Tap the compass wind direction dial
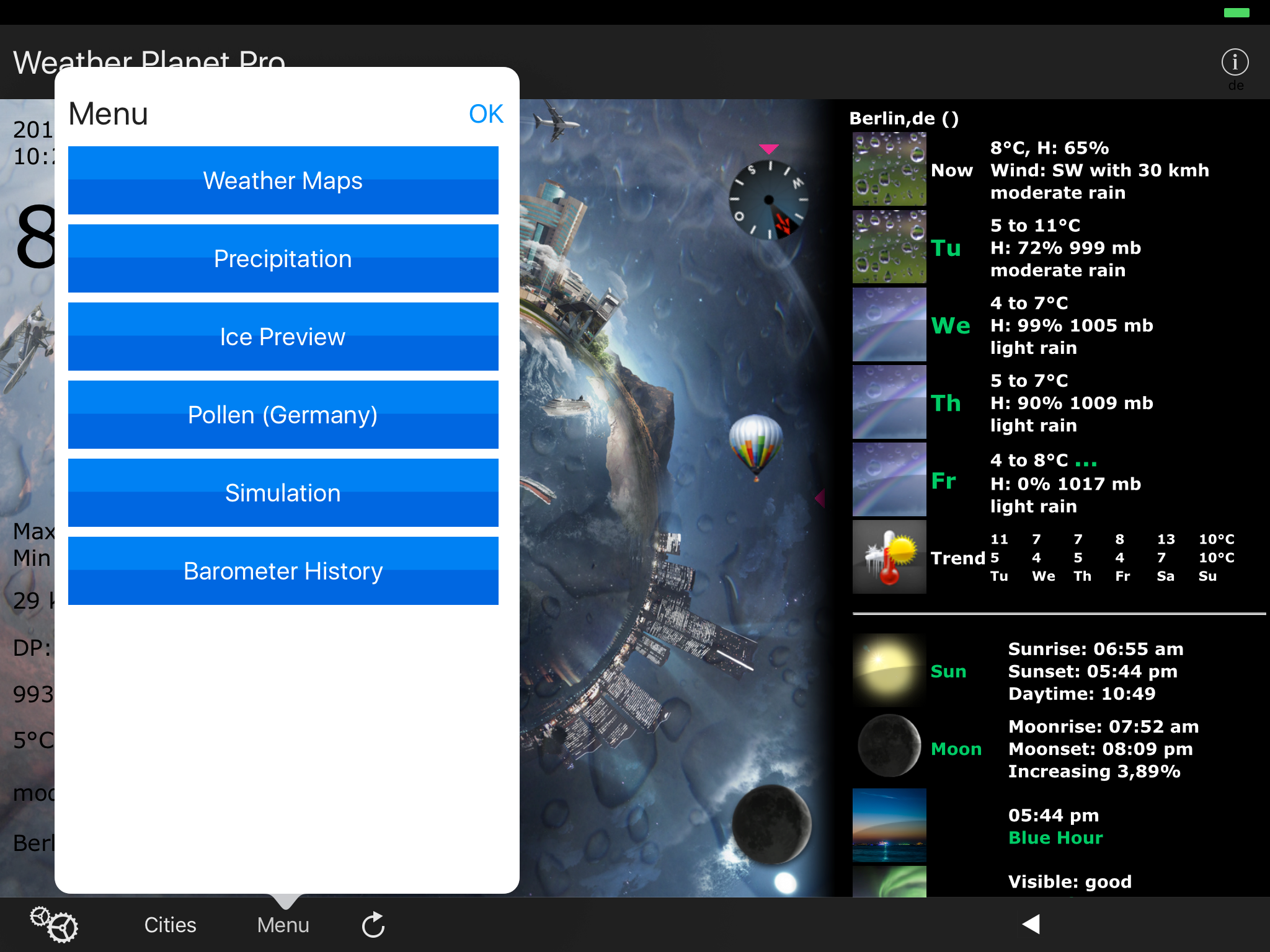Viewport: 1270px width, 952px height. tap(769, 200)
